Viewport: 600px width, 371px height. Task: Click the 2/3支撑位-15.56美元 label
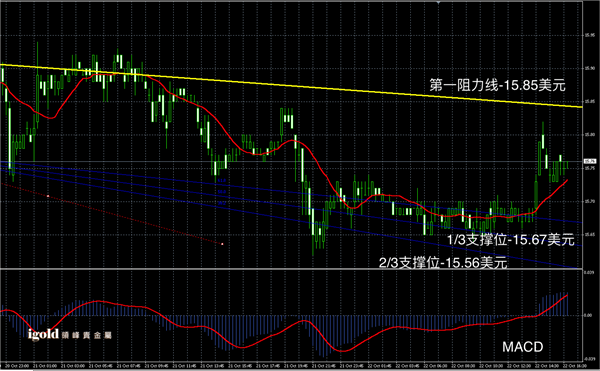click(x=443, y=263)
